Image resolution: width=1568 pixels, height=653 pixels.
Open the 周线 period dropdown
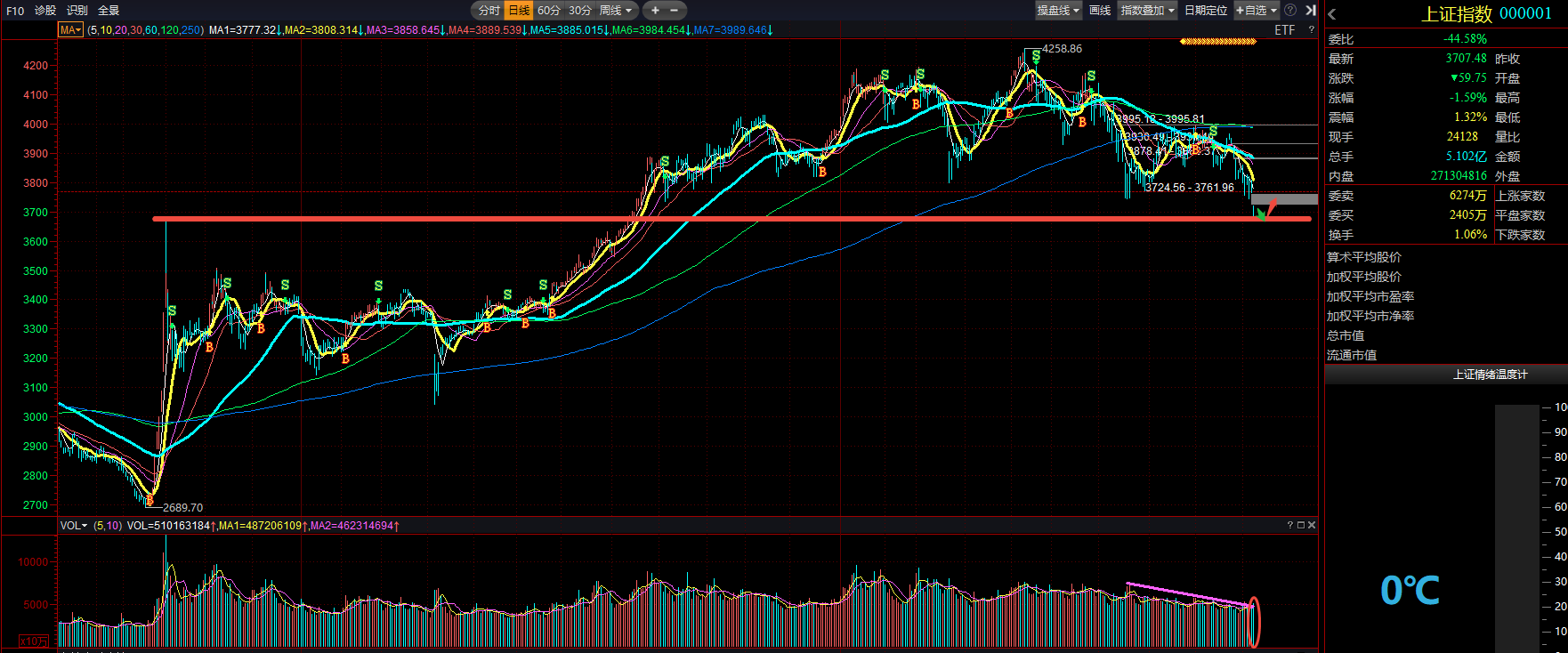pyautogui.click(x=616, y=11)
